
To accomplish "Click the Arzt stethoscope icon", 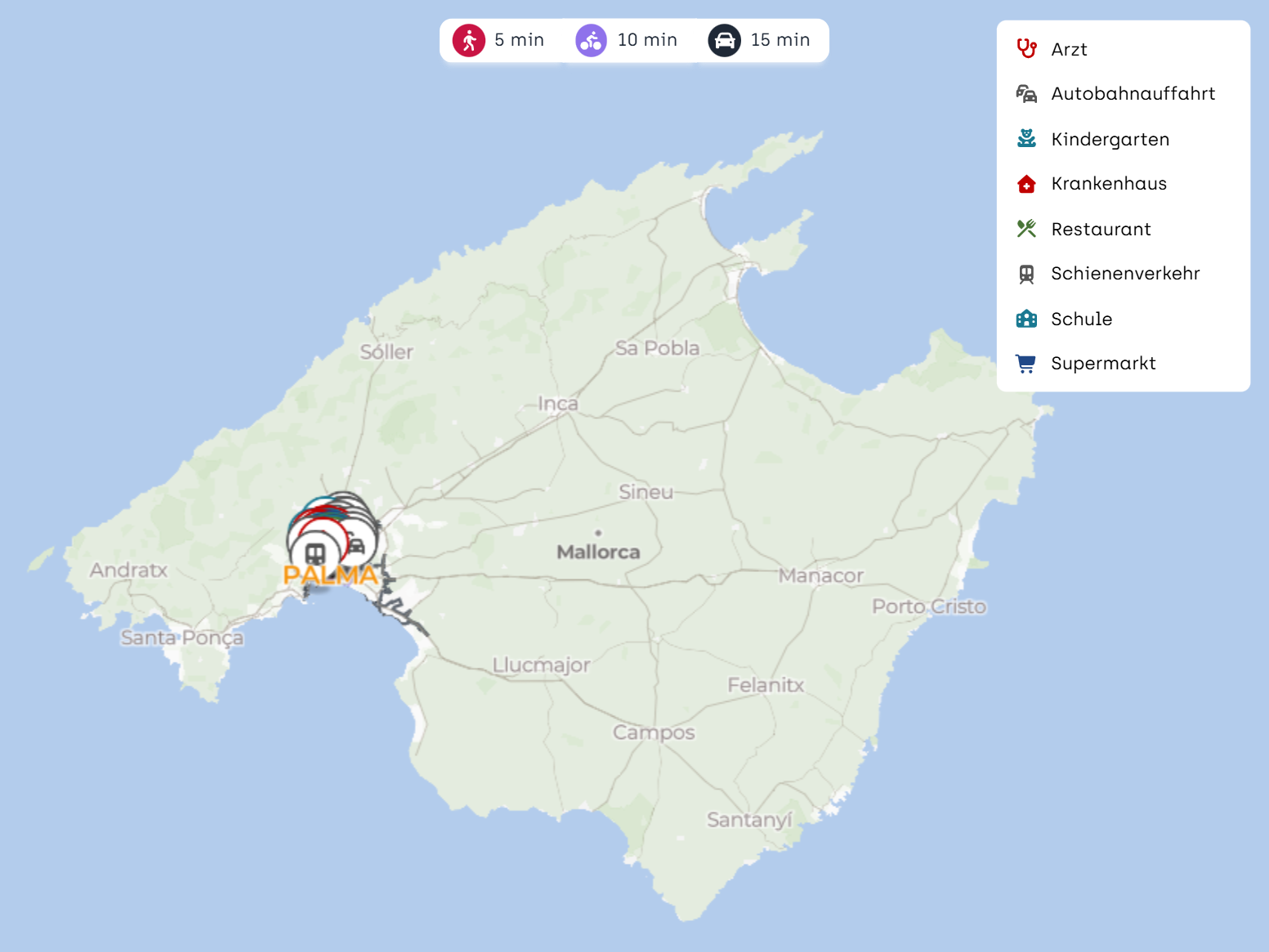I will 1026,49.
